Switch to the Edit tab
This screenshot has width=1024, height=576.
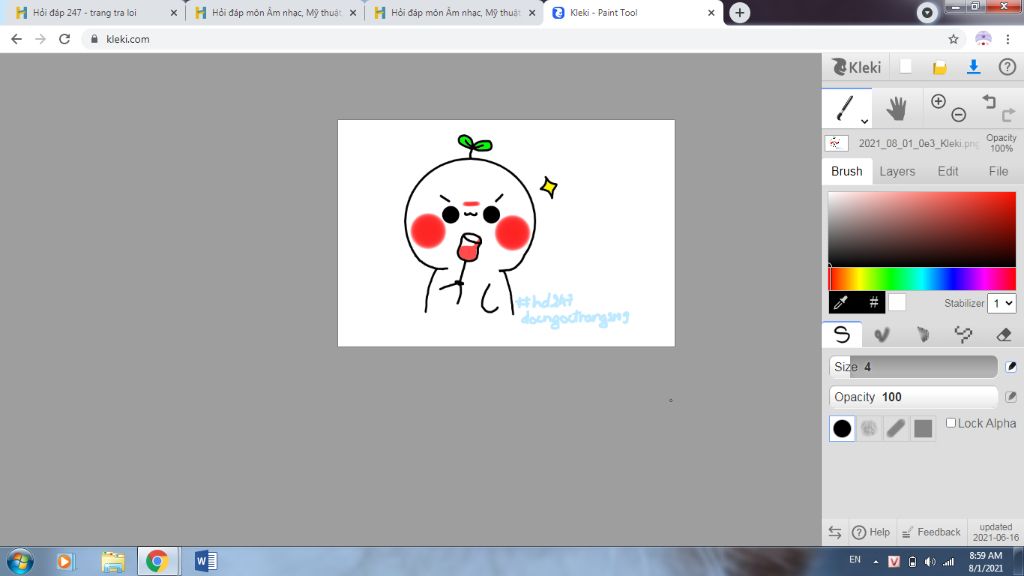pos(948,171)
